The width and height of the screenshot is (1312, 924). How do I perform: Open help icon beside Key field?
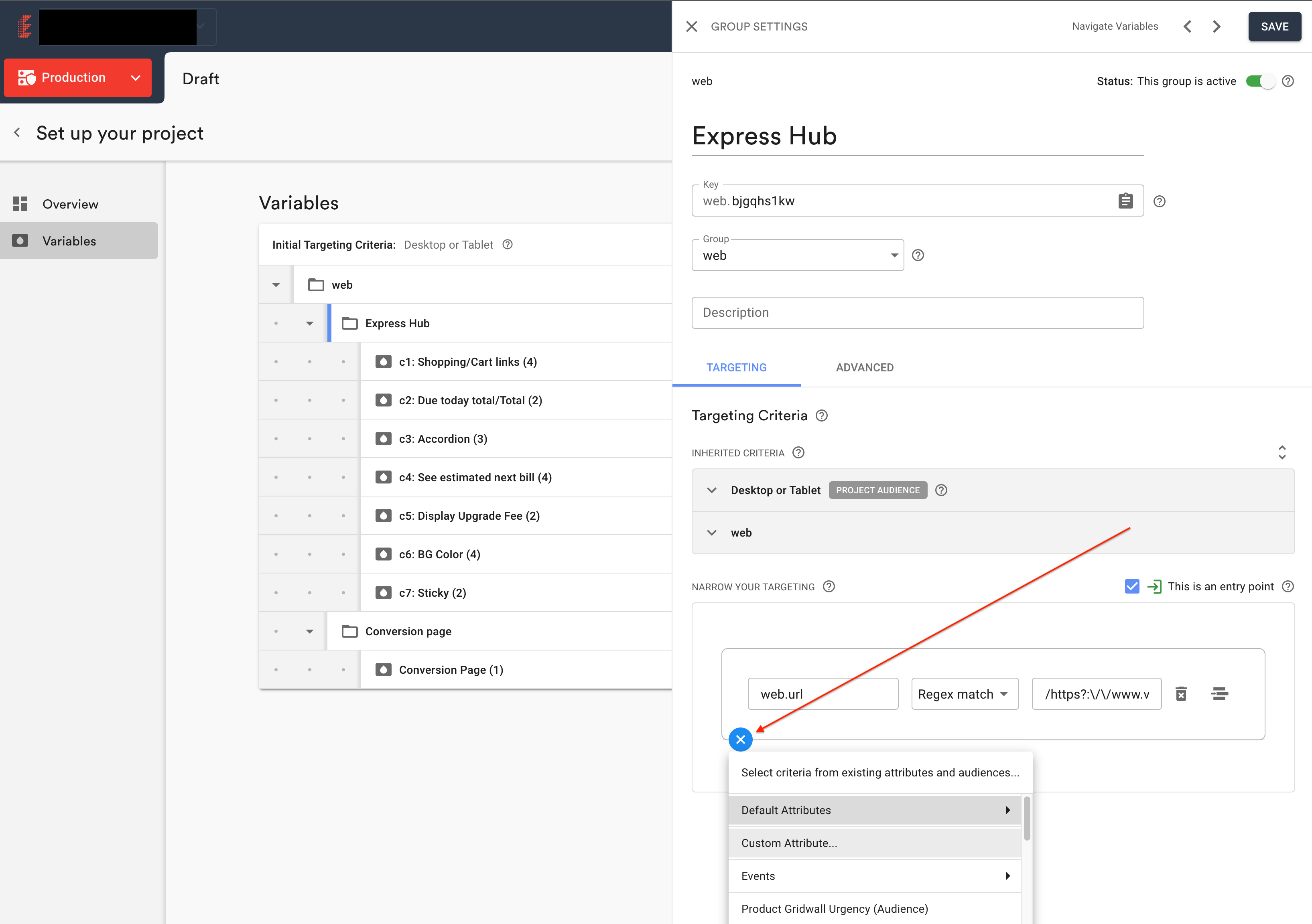(1160, 201)
